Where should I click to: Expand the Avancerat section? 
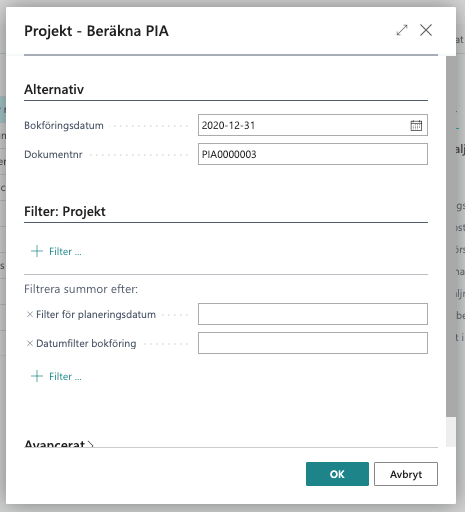click(x=59, y=443)
